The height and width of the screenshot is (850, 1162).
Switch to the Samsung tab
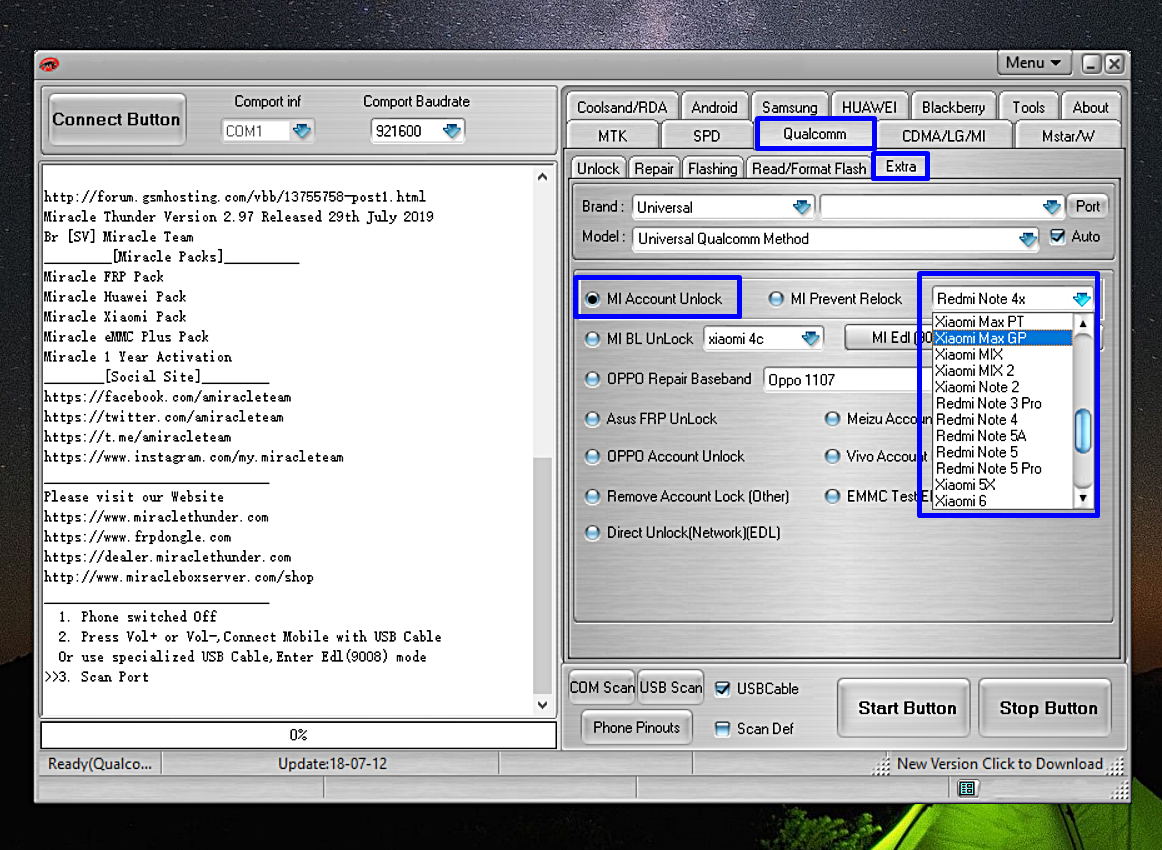tap(789, 108)
